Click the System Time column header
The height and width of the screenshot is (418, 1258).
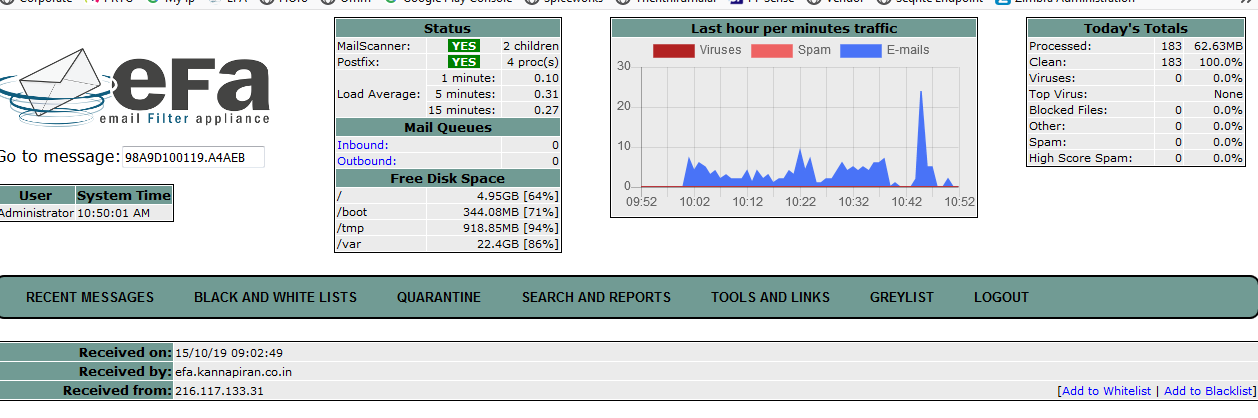[x=124, y=195]
